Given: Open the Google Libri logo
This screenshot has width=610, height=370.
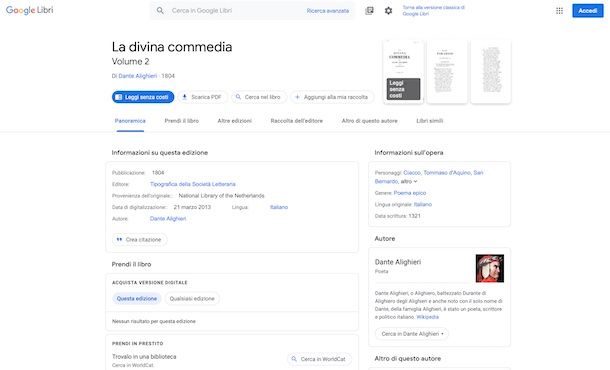Looking at the screenshot, I should point(30,10).
